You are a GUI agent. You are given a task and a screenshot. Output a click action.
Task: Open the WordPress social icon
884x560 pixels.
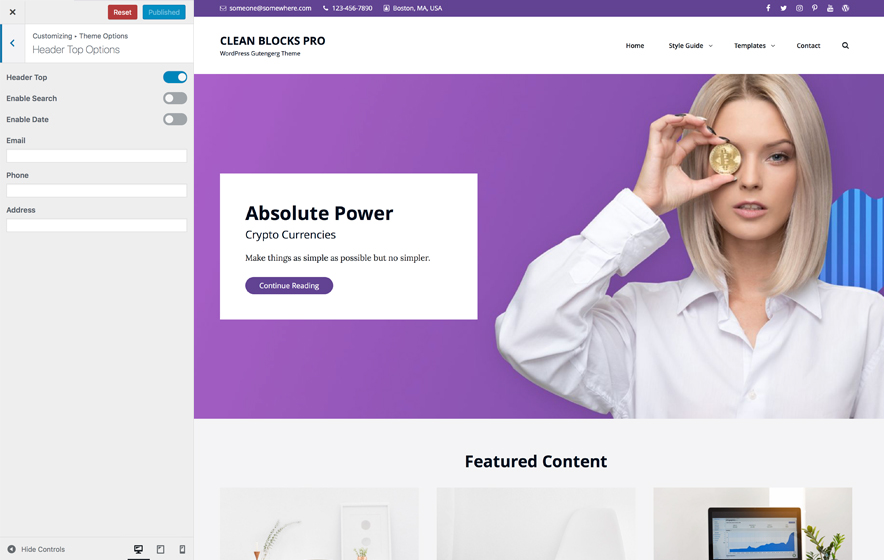(x=845, y=8)
